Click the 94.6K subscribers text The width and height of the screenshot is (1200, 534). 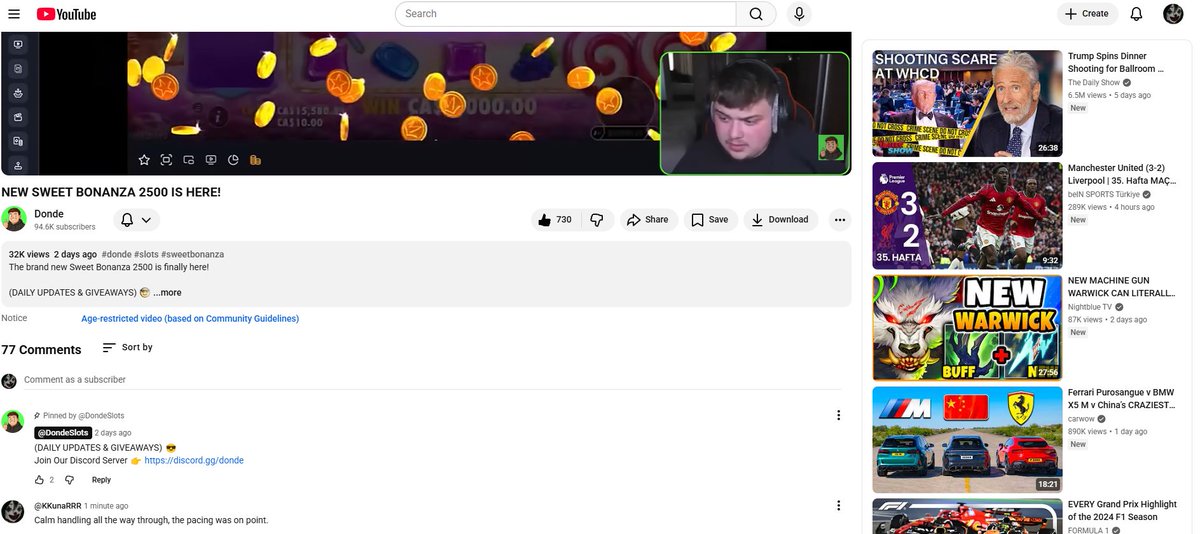(x=65, y=227)
